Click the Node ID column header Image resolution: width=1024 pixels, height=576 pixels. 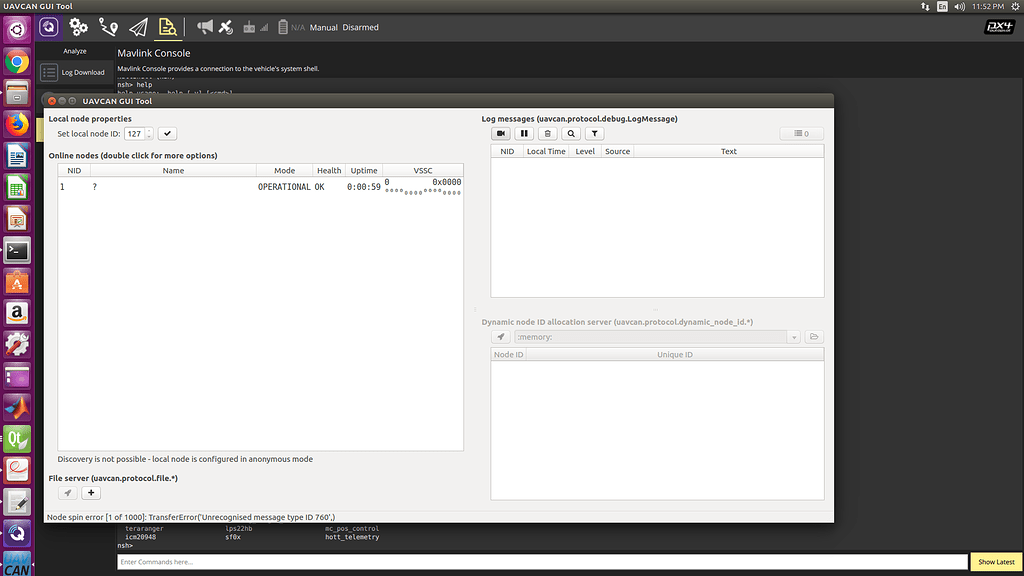tap(508, 355)
